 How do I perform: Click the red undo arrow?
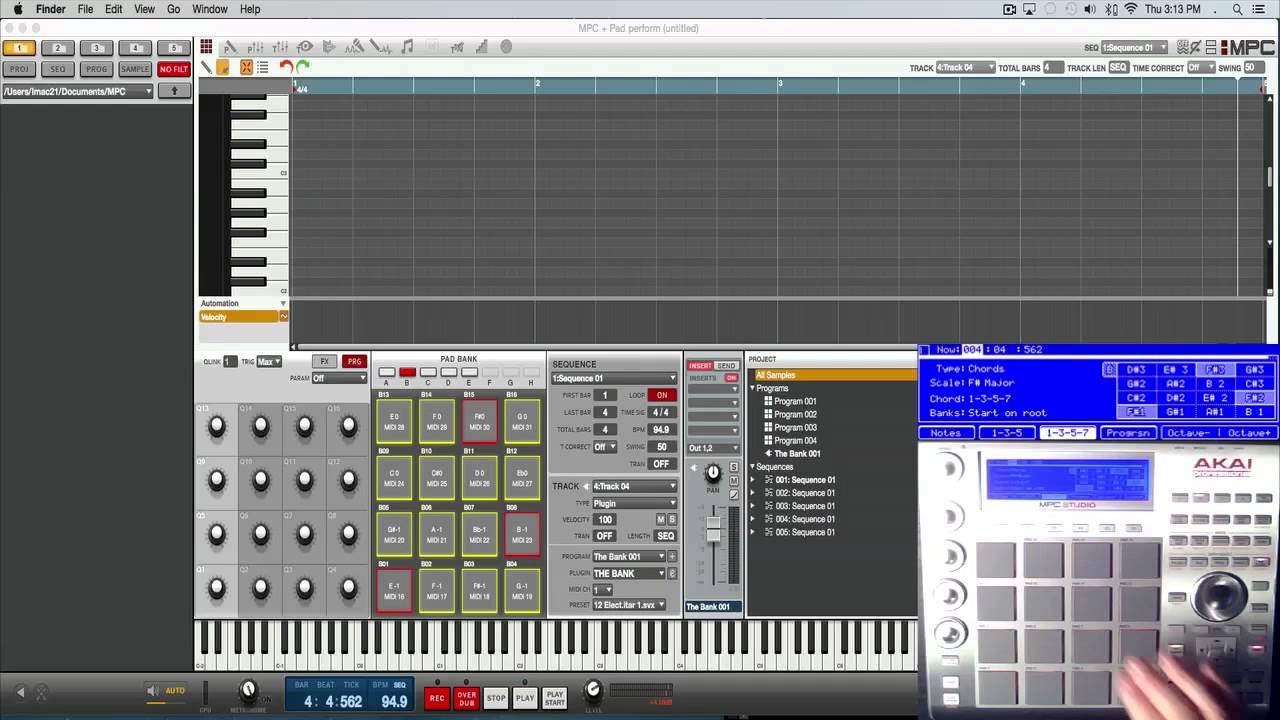(x=286, y=67)
